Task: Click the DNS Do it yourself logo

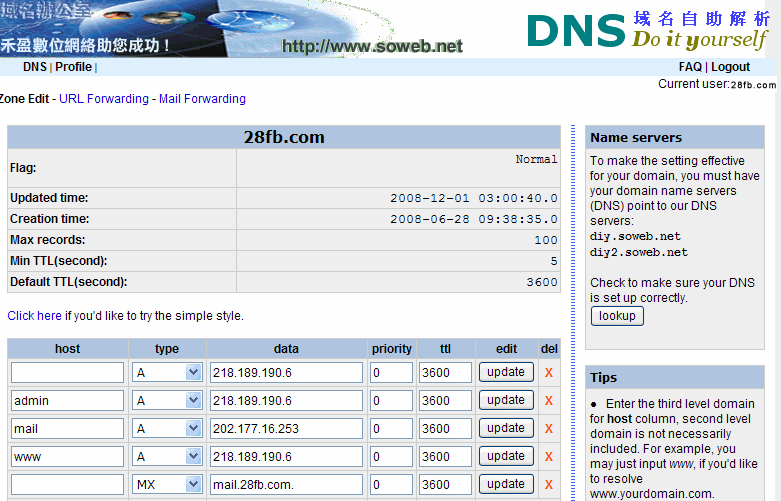Action: [x=648, y=30]
